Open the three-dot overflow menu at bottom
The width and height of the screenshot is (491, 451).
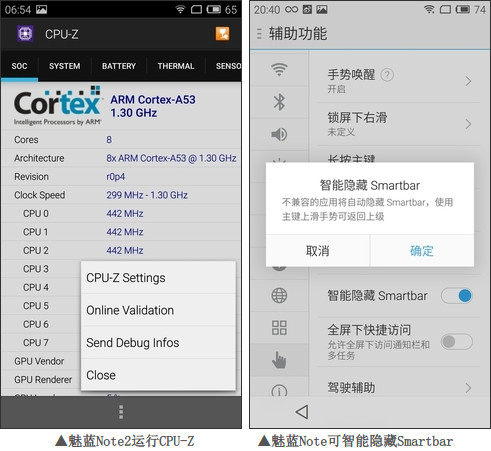(121, 412)
